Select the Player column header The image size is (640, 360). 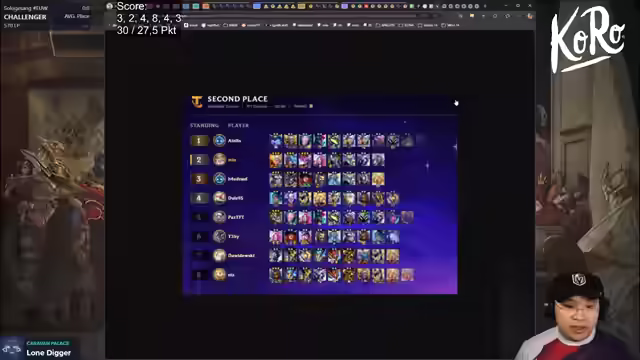(x=238, y=125)
